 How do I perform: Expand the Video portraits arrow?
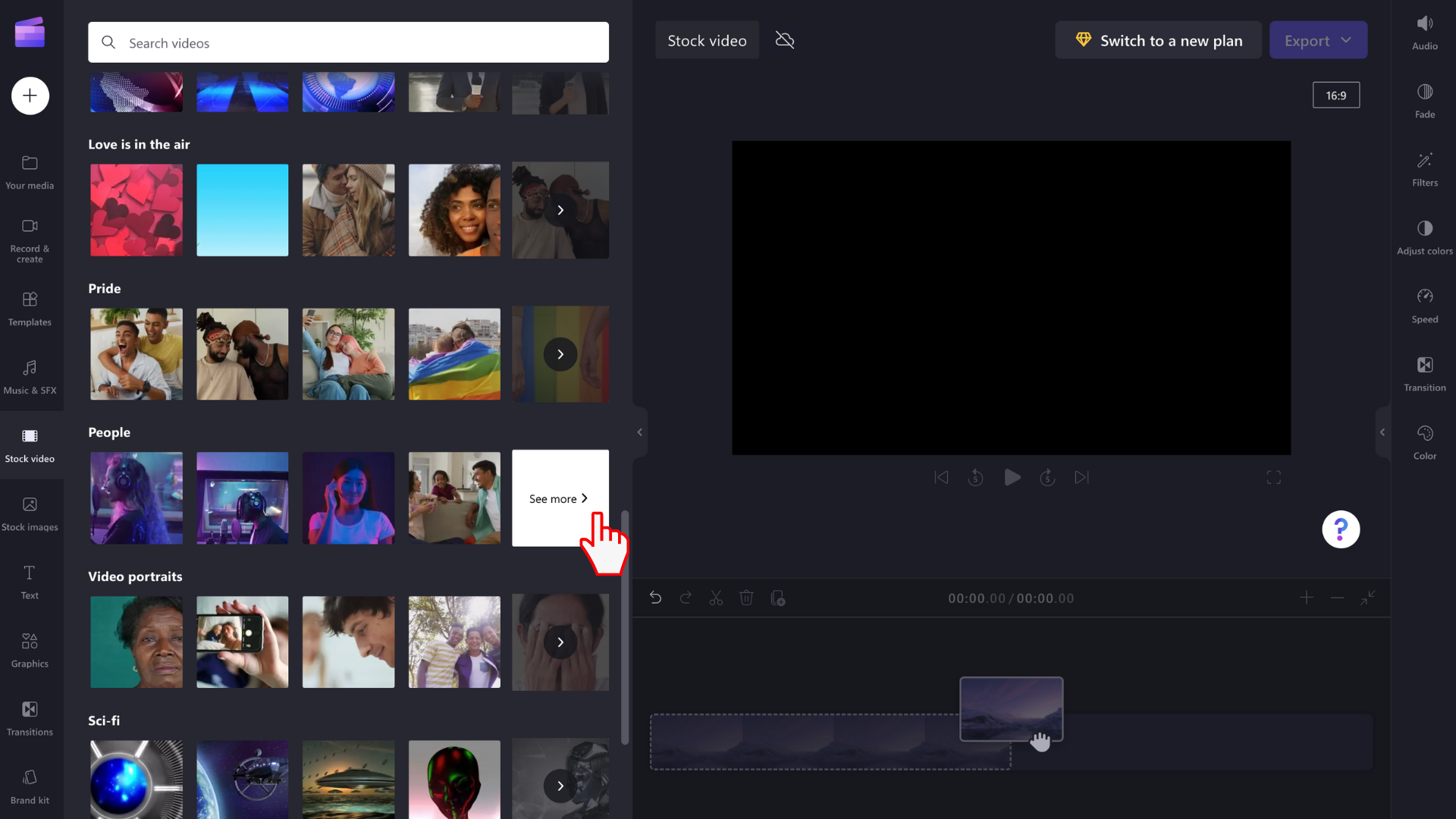point(560,642)
